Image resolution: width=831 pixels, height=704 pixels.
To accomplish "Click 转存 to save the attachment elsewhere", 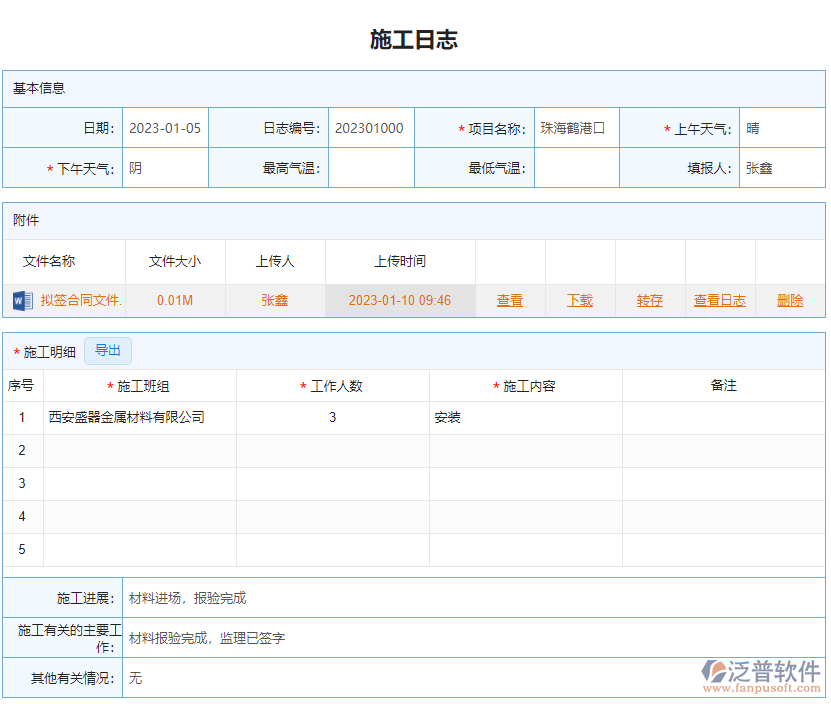I will click(649, 300).
